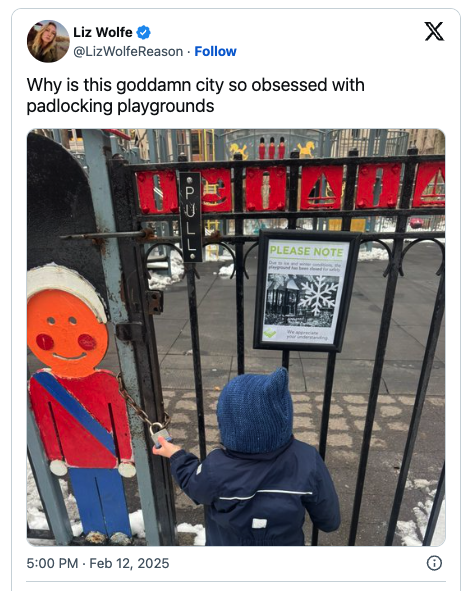
Task: Click the PLEASE NOTE sign in the photo
Action: [x=306, y=291]
